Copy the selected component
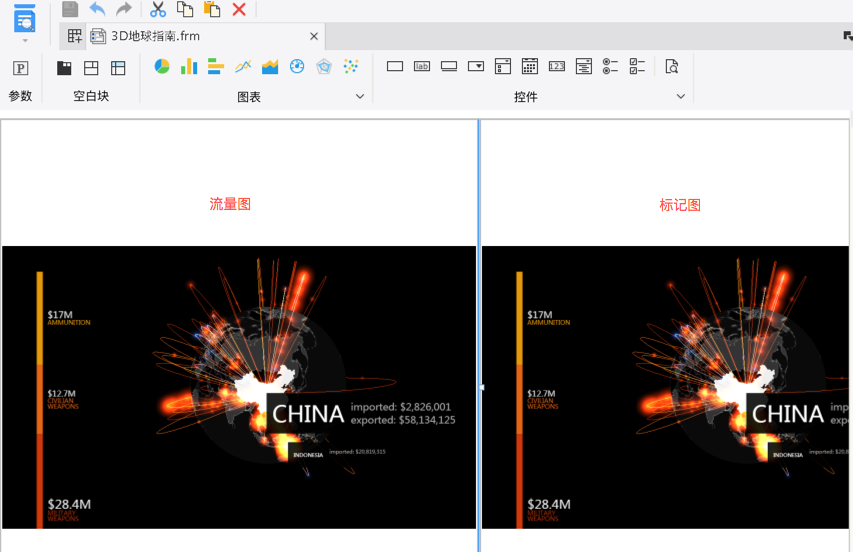The width and height of the screenshot is (853, 552). pos(185,9)
